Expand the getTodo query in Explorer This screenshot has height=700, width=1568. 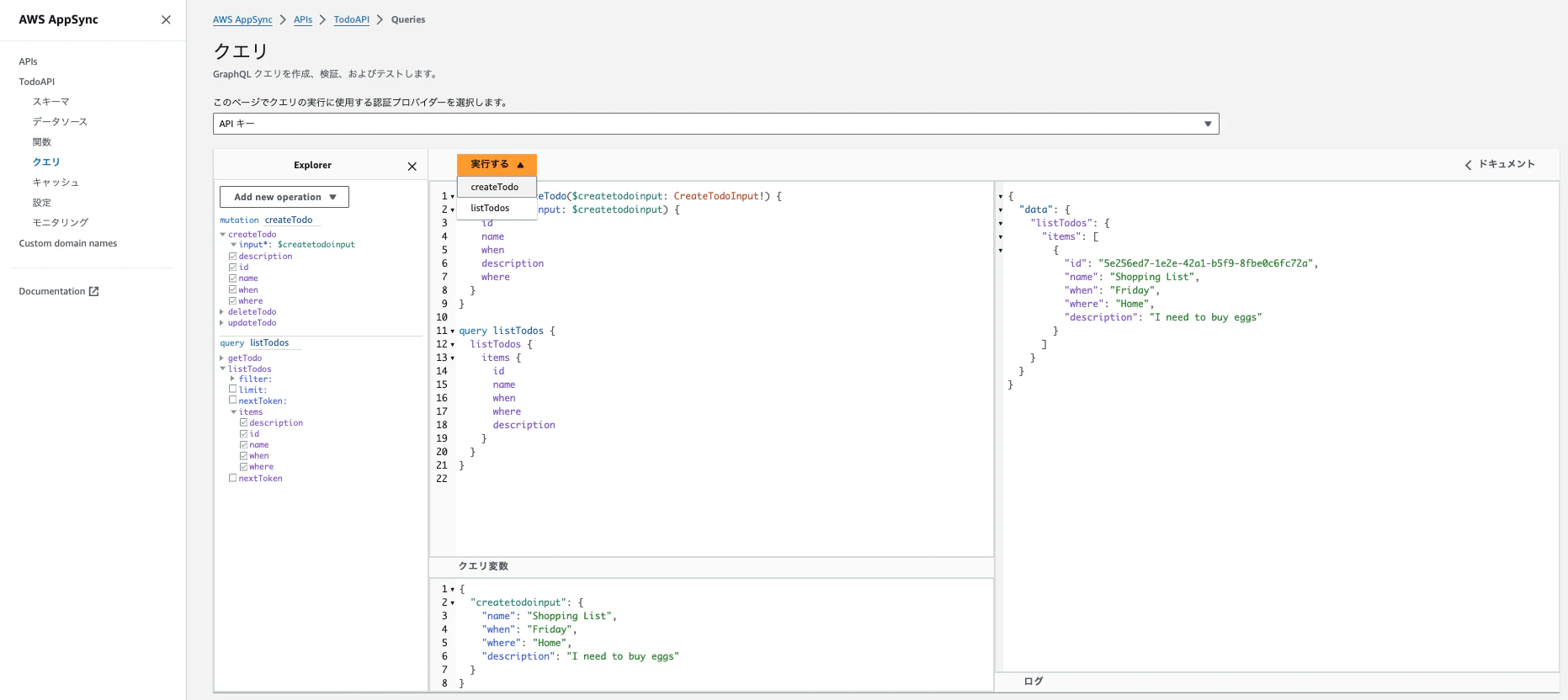(x=222, y=358)
